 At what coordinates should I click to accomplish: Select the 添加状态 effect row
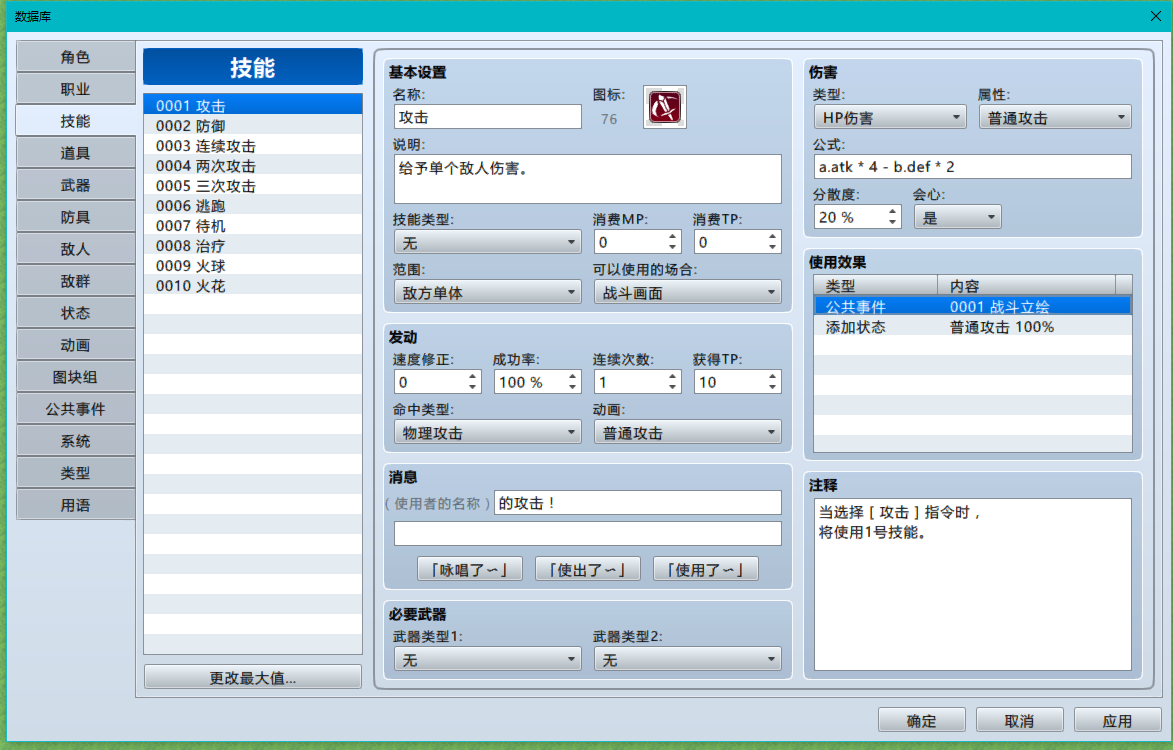click(973, 327)
